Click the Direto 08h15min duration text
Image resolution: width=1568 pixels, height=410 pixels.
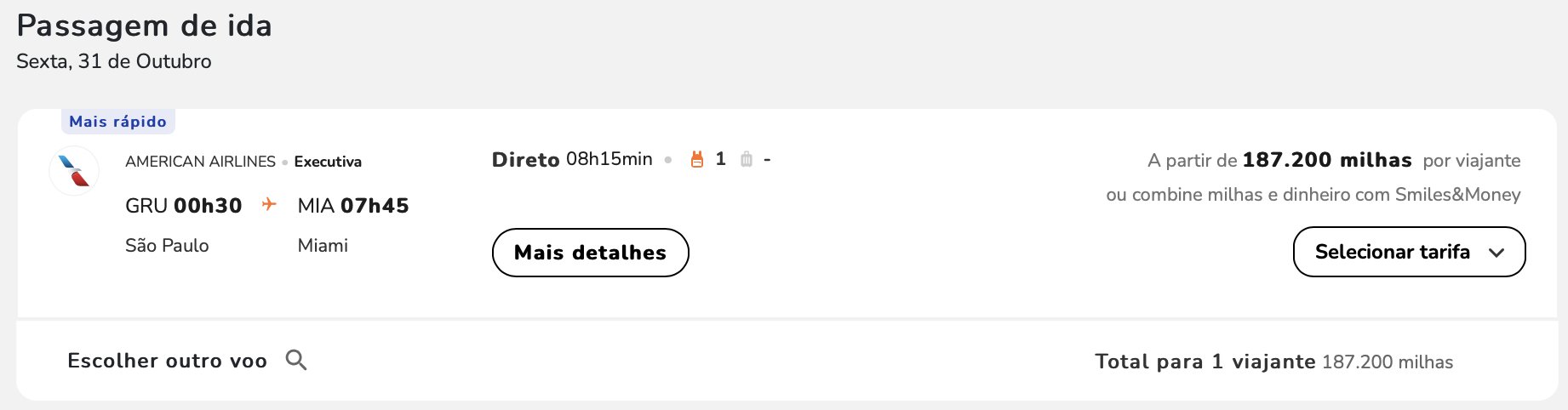(x=572, y=159)
